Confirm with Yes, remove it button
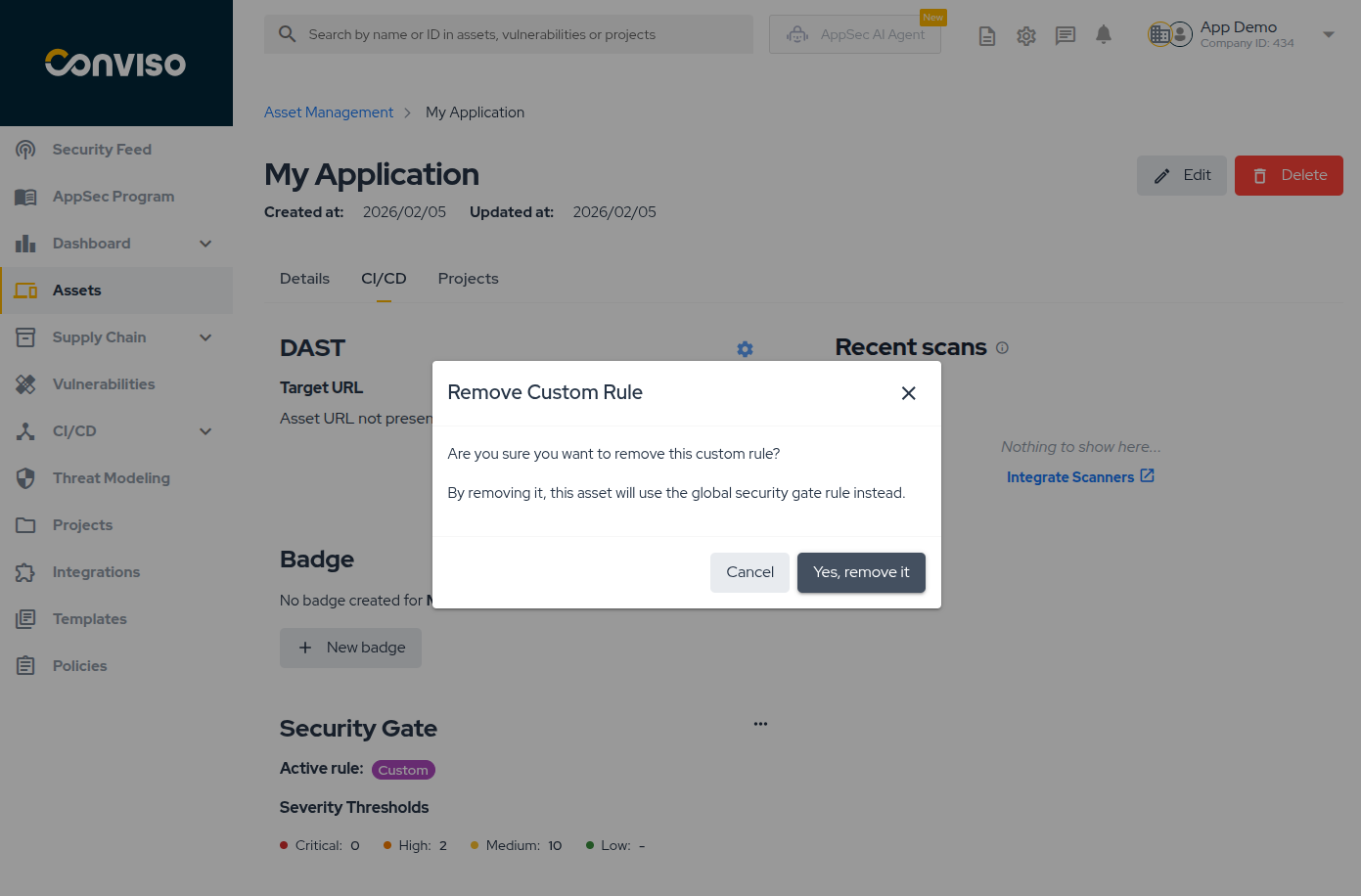 (x=861, y=572)
